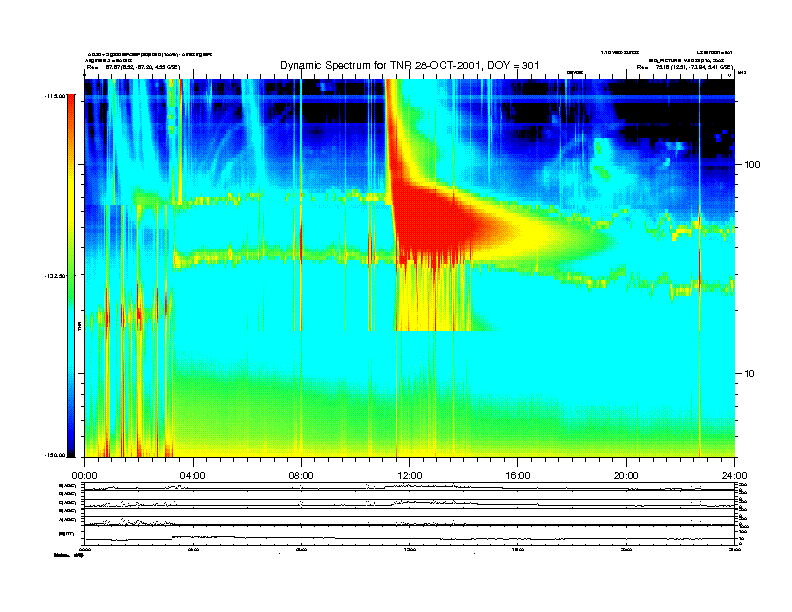Click the -150.00 color scale value

[x=55, y=455]
